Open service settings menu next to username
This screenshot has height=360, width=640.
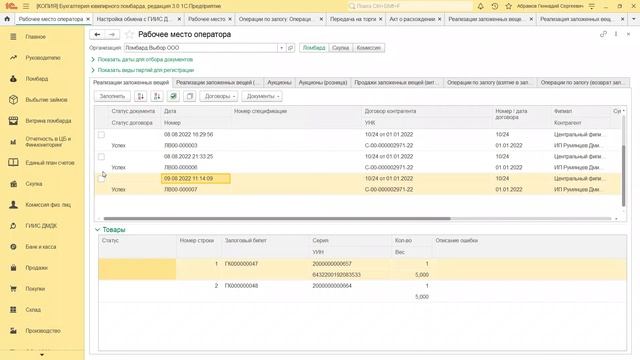pyautogui.click(x=592, y=6)
